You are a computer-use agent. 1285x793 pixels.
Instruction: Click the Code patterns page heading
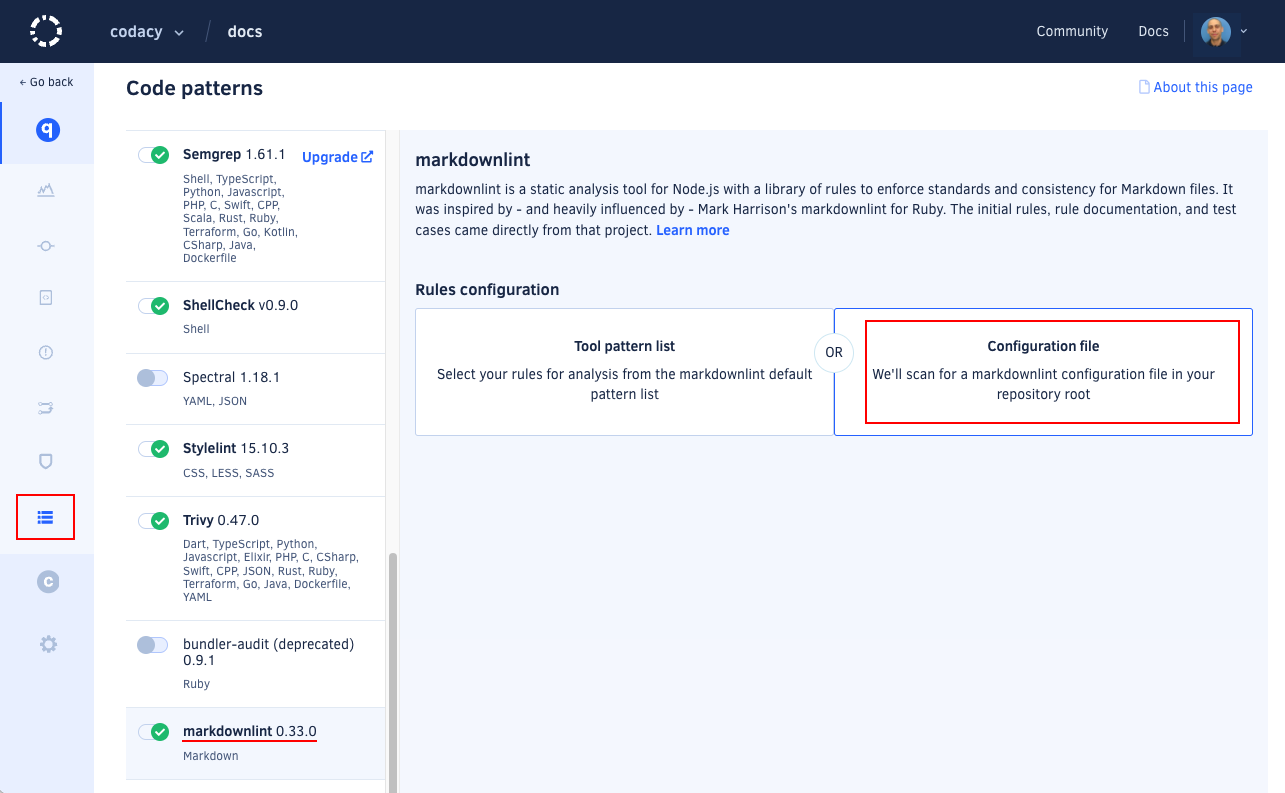(x=195, y=88)
